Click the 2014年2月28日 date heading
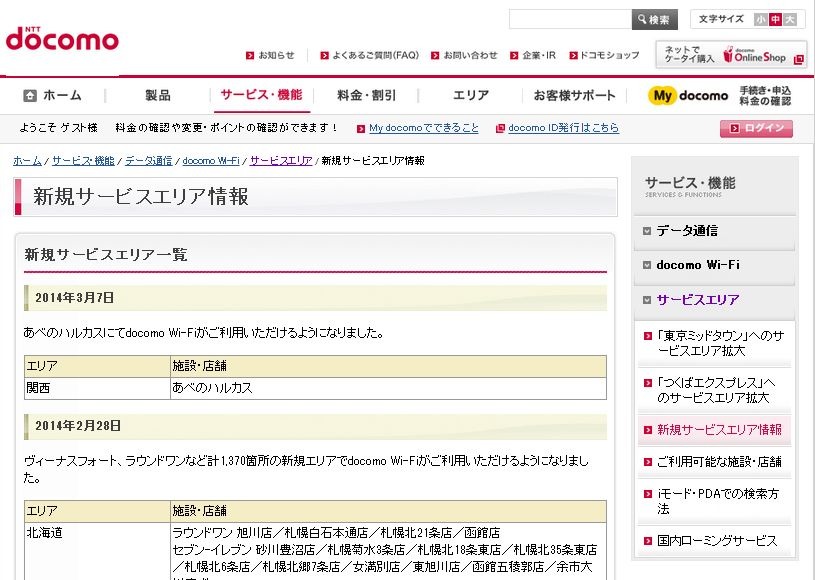 tap(78, 426)
